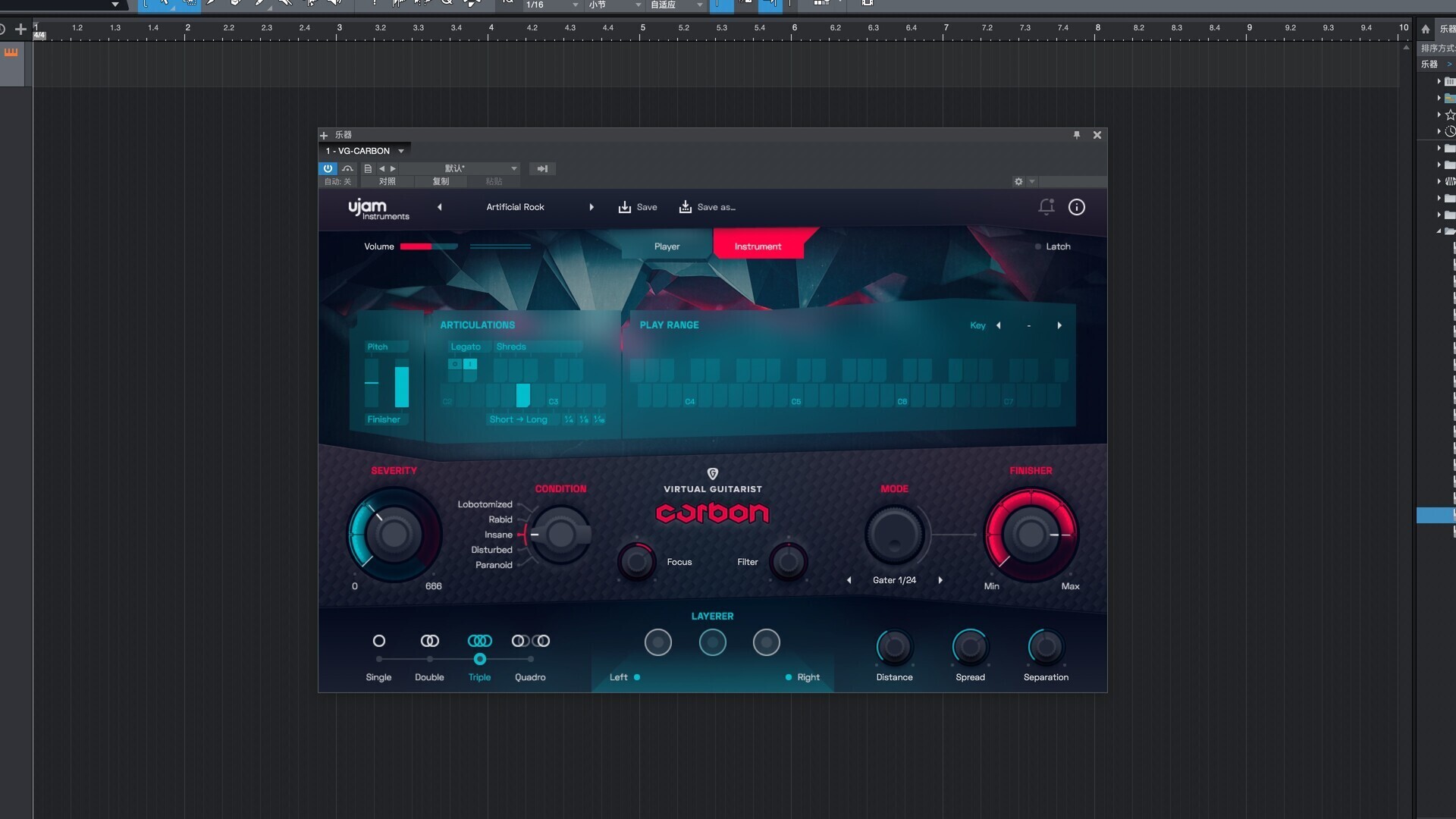Expand the browser row with clock icon
1456x819 pixels.
click(1439, 131)
